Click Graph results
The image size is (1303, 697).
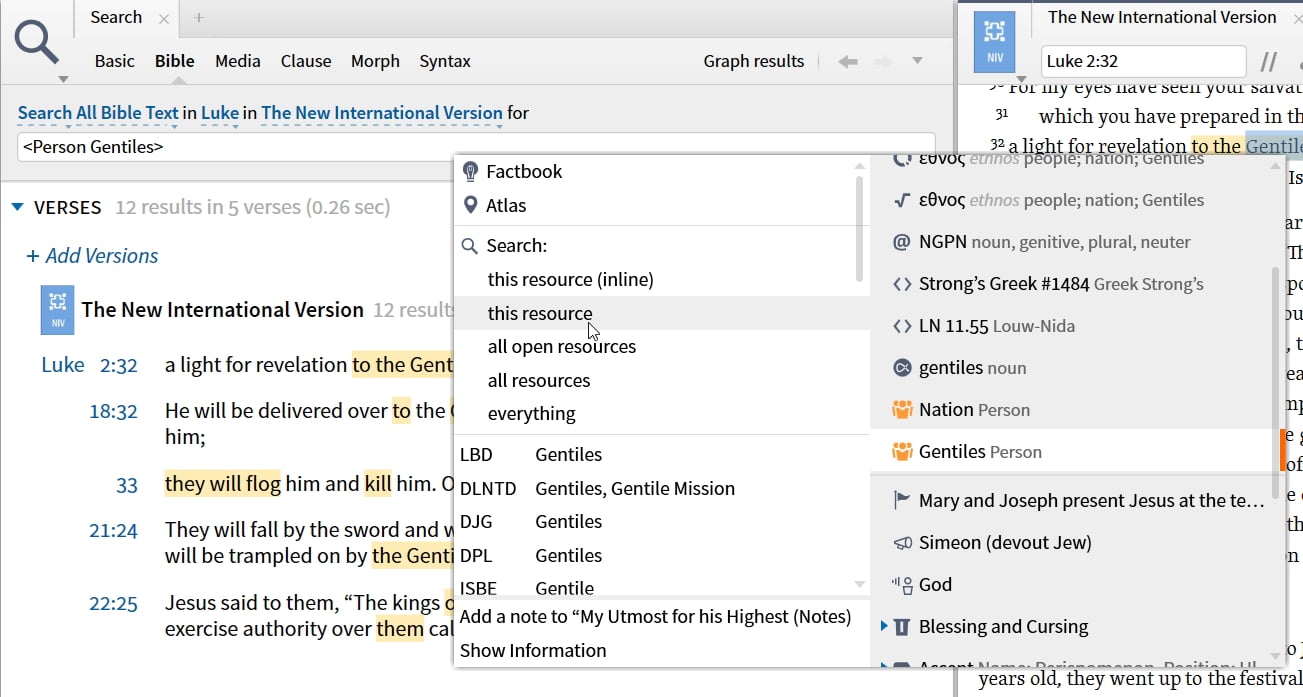(x=753, y=62)
